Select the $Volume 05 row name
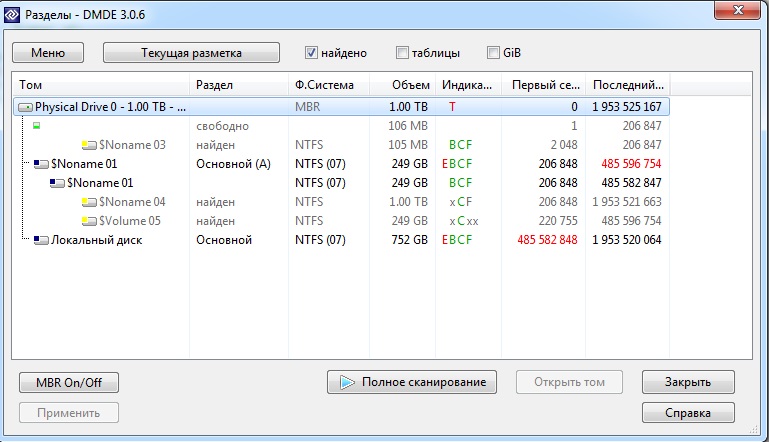The width and height of the screenshot is (769, 442). coord(130,221)
